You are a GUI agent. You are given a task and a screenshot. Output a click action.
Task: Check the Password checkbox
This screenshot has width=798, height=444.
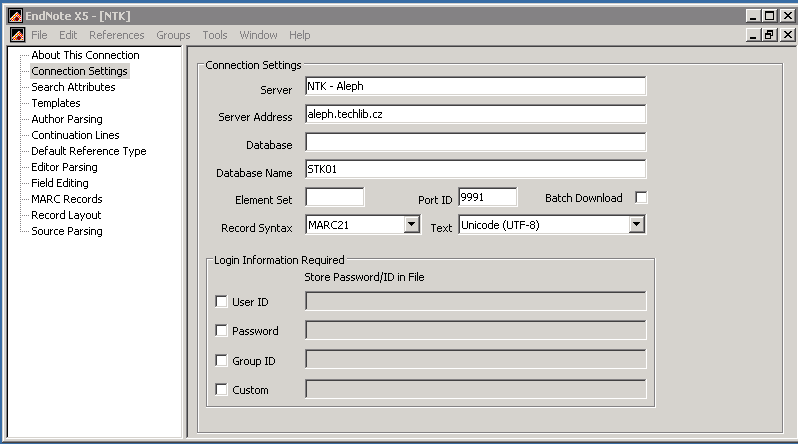221,330
